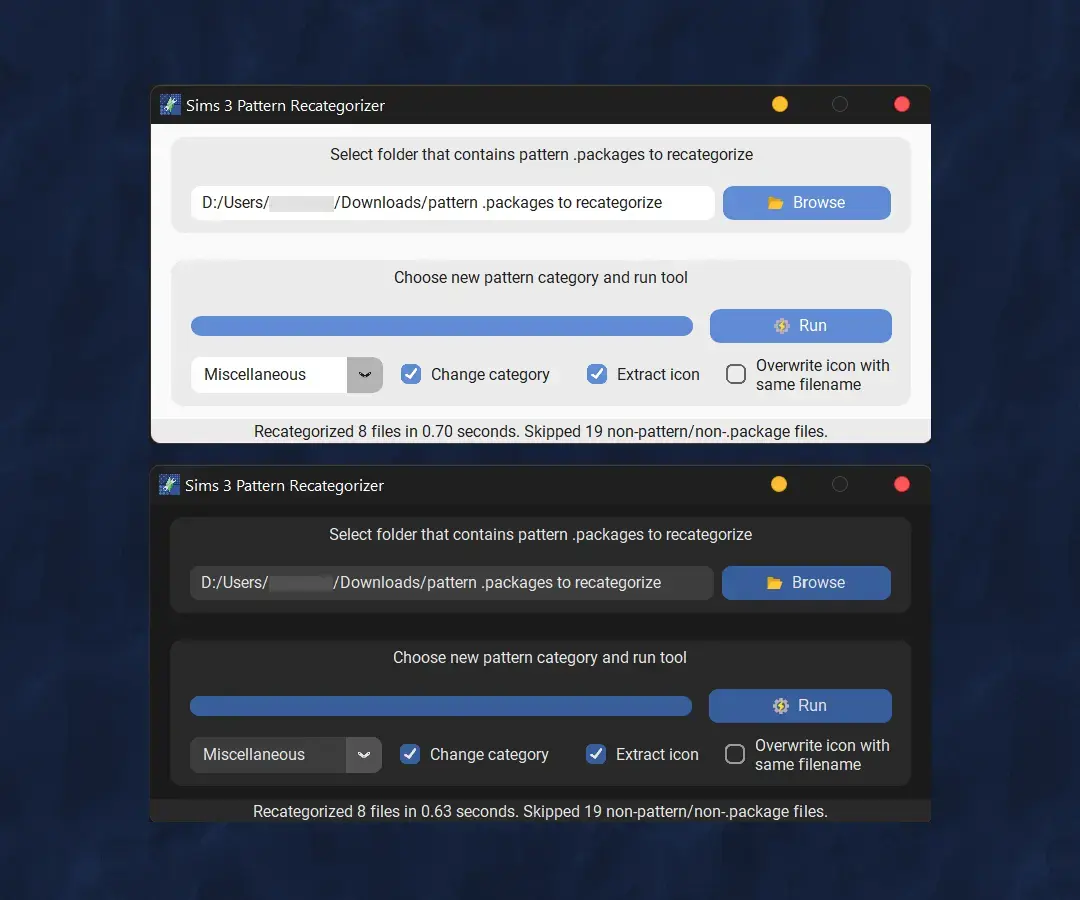Click 'Choose new pattern category' text, dark window
The width and height of the screenshot is (1080, 900).
point(540,658)
